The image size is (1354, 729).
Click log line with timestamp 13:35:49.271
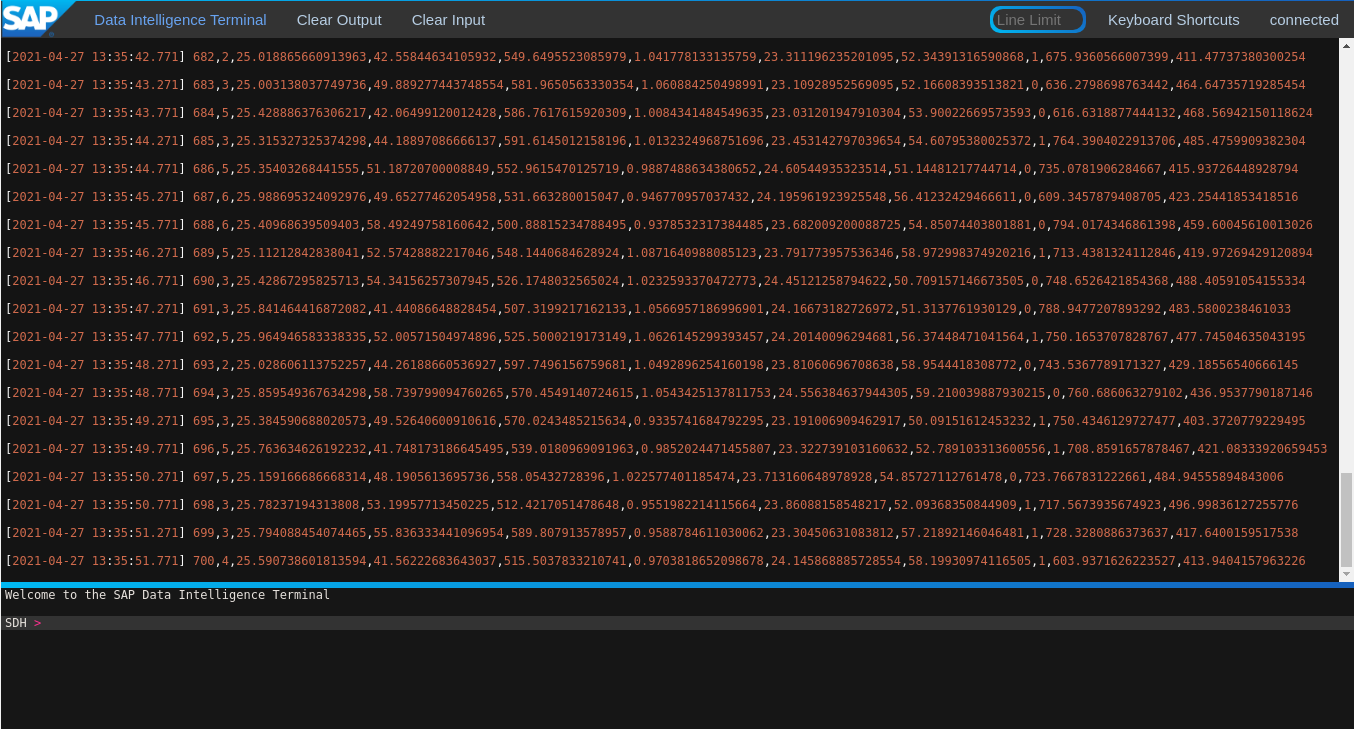click(x=655, y=421)
